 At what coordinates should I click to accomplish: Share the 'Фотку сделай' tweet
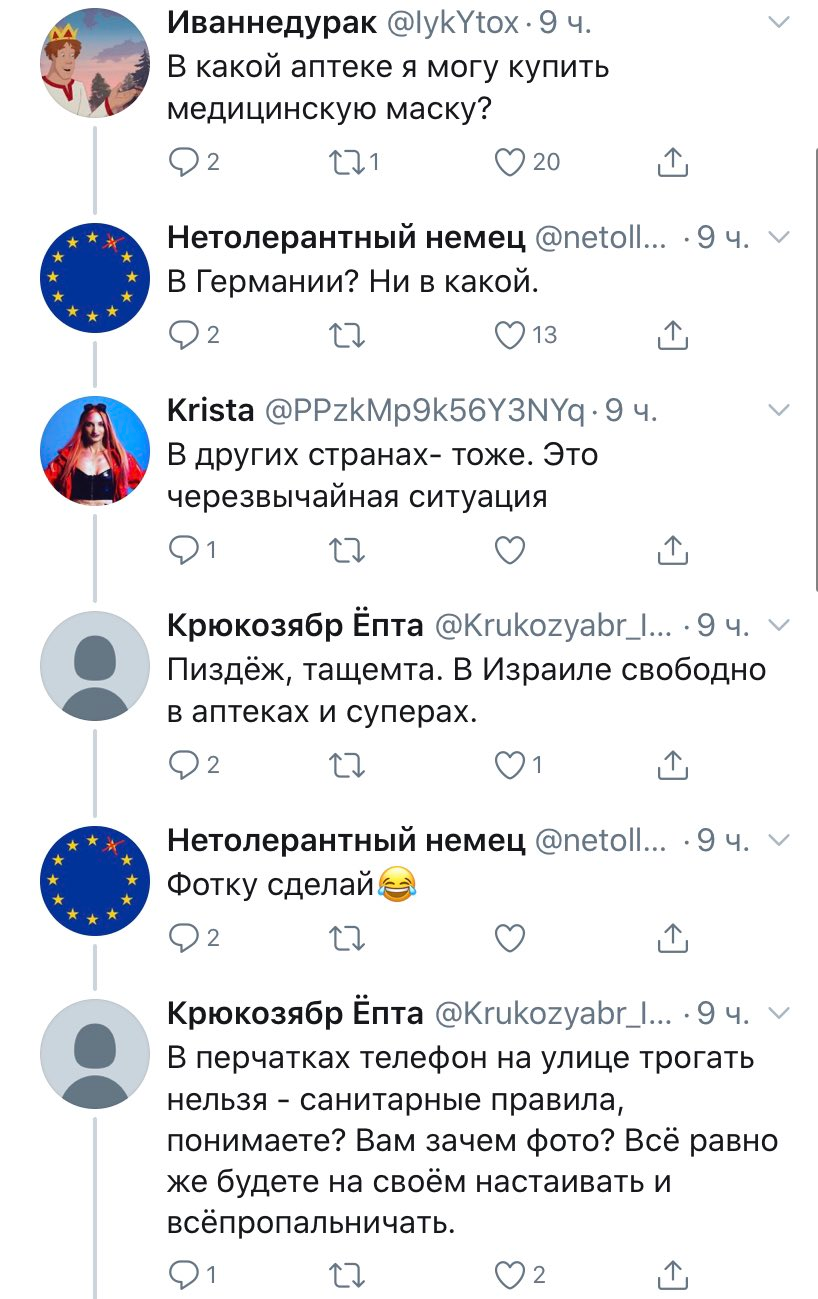(674, 937)
